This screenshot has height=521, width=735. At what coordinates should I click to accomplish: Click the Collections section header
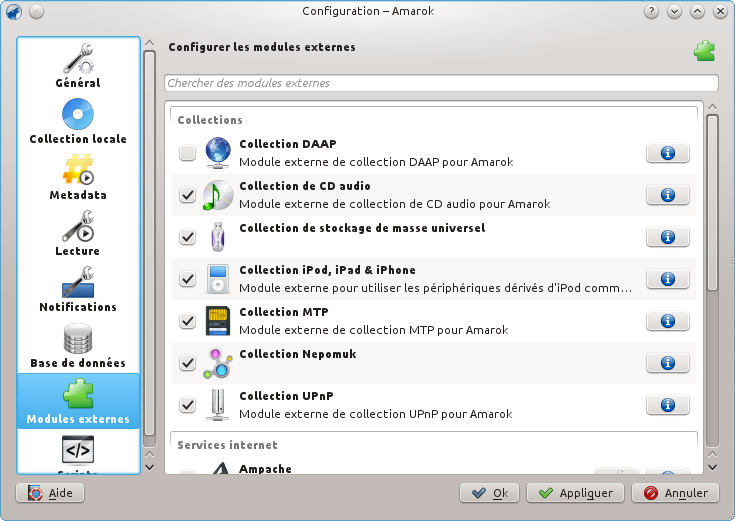coord(210,120)
